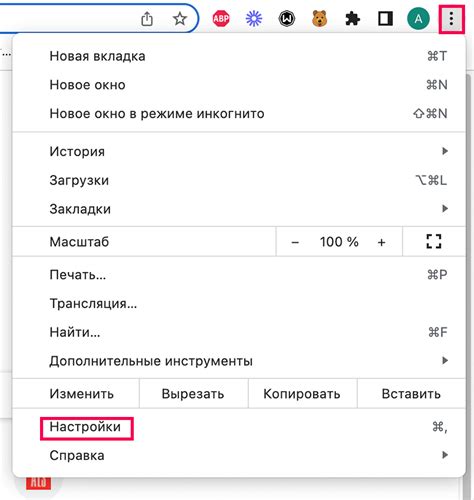The width and height of the screenshot is (474, 500).
Task: Click the Вырезать button
Action: click(x=193, y=394)
